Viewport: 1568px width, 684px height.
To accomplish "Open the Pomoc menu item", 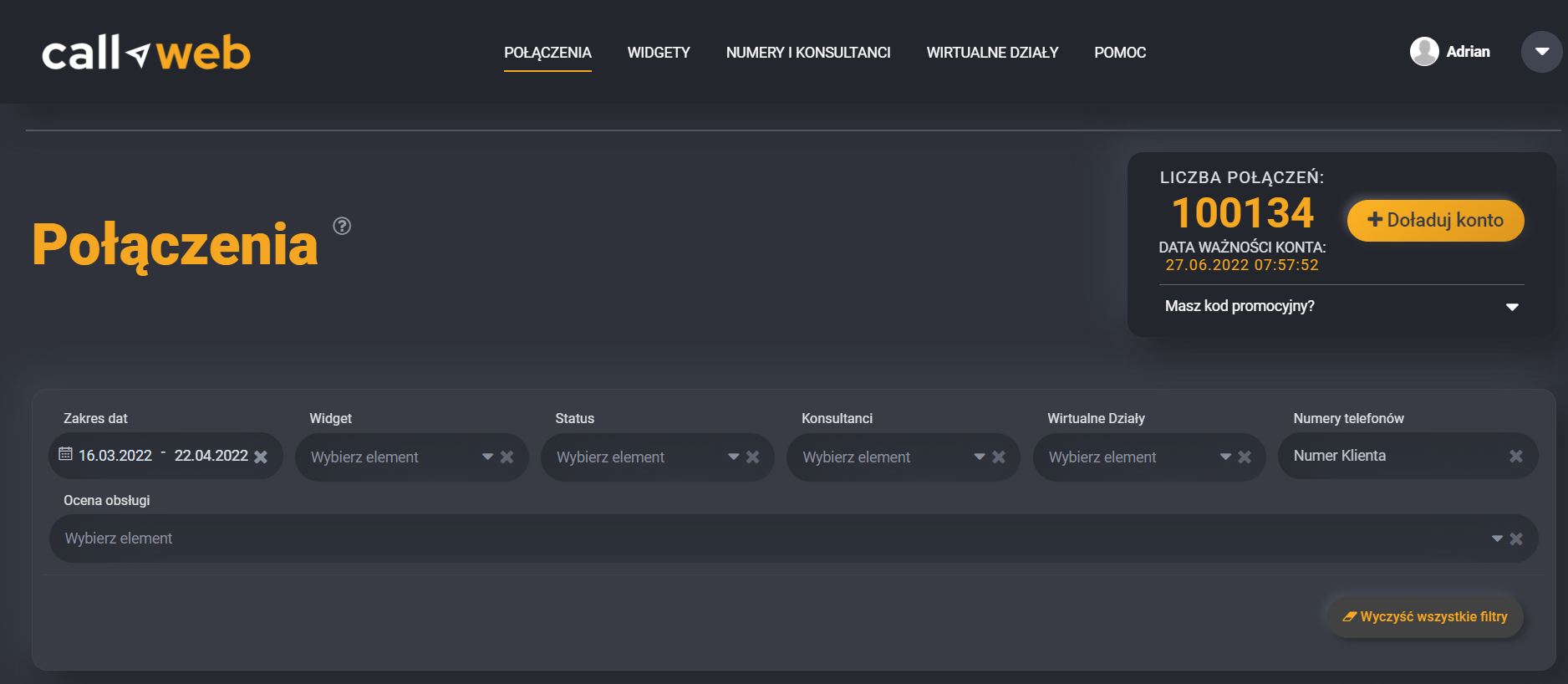I will tap(1120, 53).
